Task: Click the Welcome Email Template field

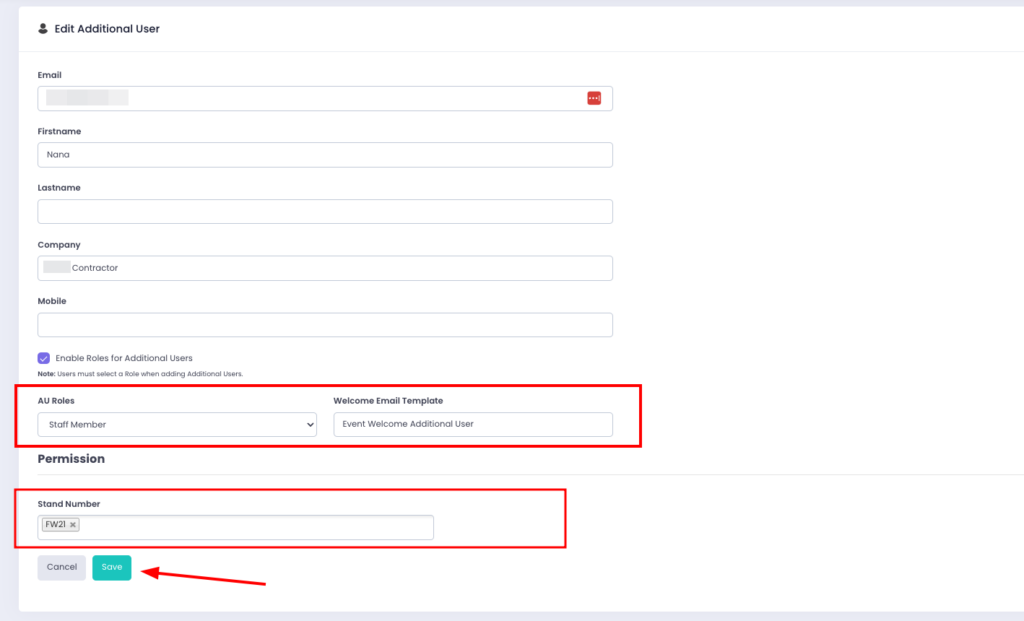Action: coord(472,425)
